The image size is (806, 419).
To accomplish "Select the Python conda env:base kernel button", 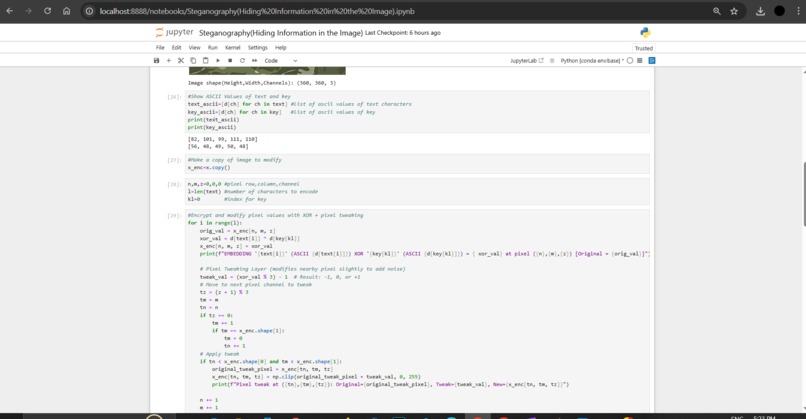I will 591,61.
